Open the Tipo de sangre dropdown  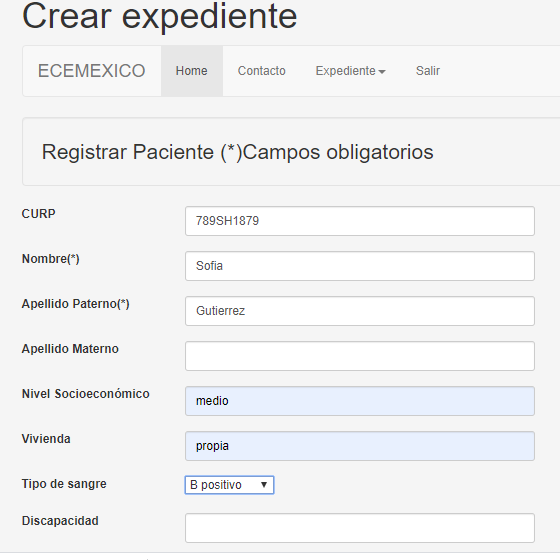[x=229, y=485]
